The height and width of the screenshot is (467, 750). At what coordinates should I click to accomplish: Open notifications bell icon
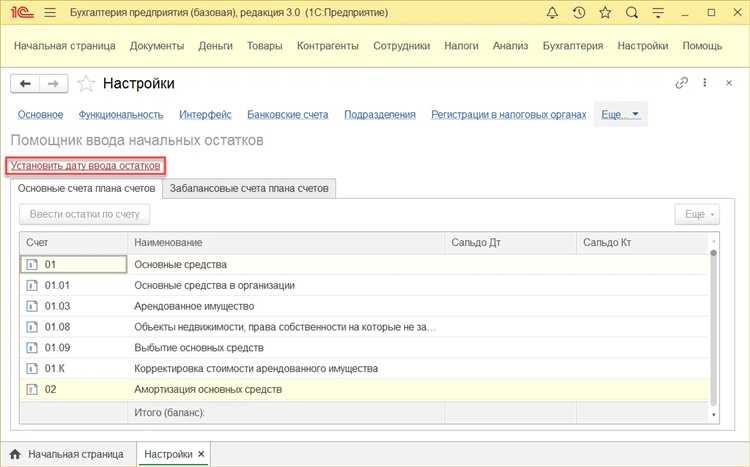[x=552, y=13]
